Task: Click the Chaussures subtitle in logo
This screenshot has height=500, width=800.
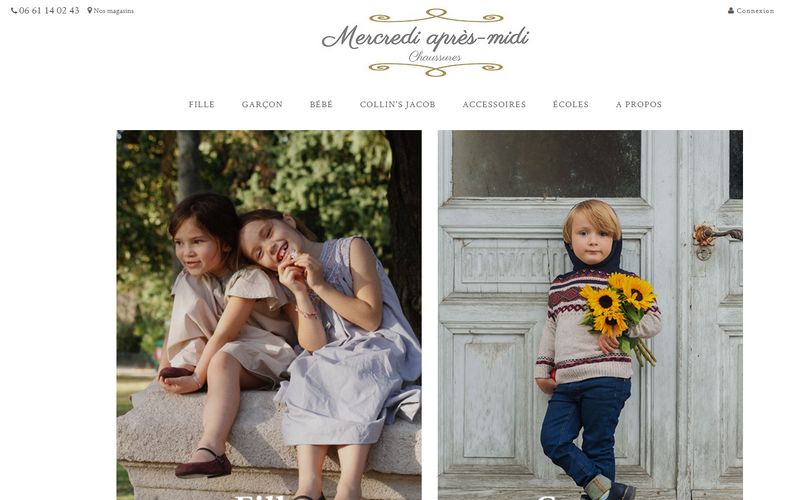Action: coord(435,57)
